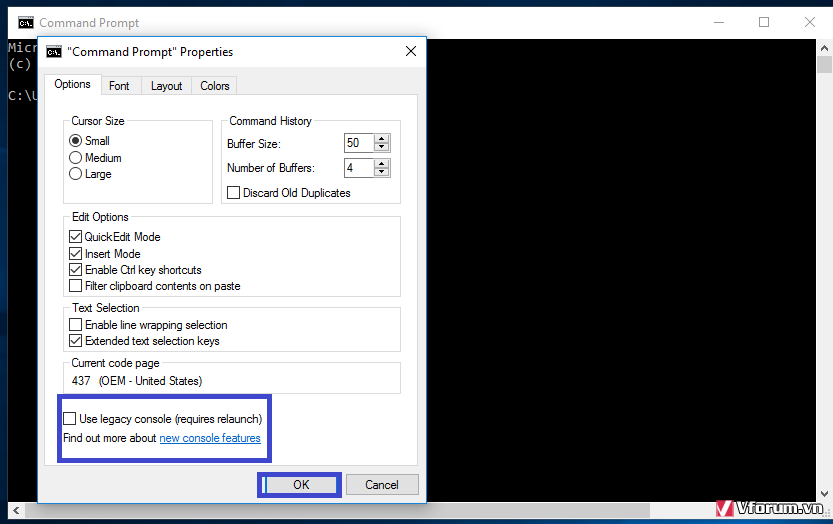This screenshot has height=524, width=833.
Task: Enable Discard Old Duplicates checkbox
Action: [x=233, y=192]
